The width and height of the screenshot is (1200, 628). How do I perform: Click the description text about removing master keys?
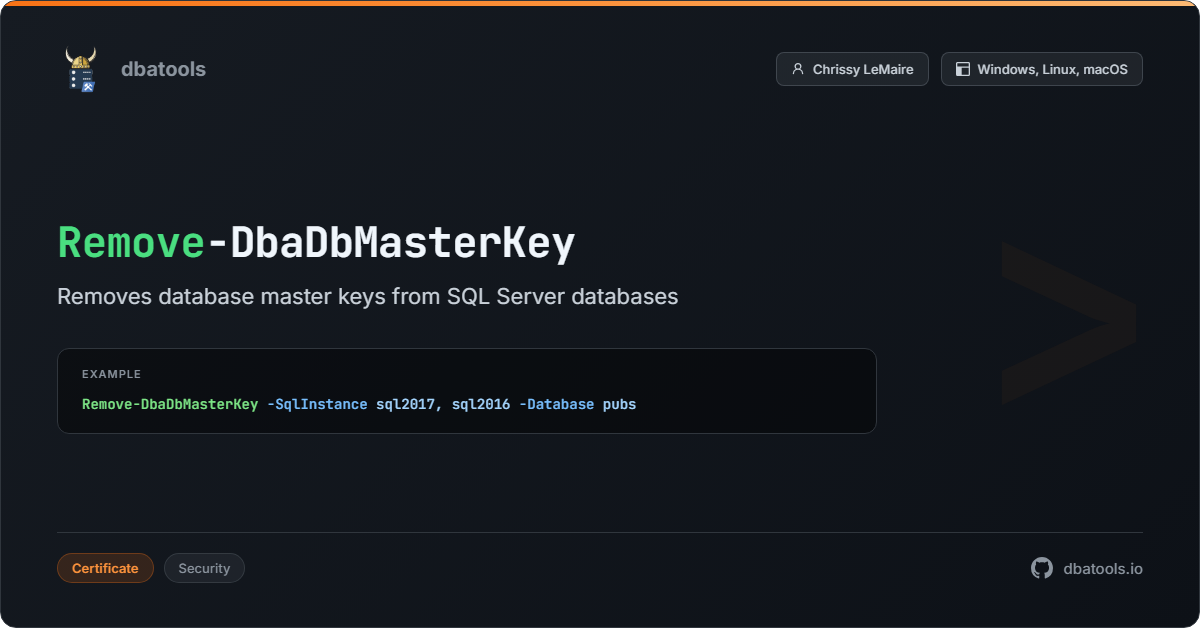click(367, 297)
